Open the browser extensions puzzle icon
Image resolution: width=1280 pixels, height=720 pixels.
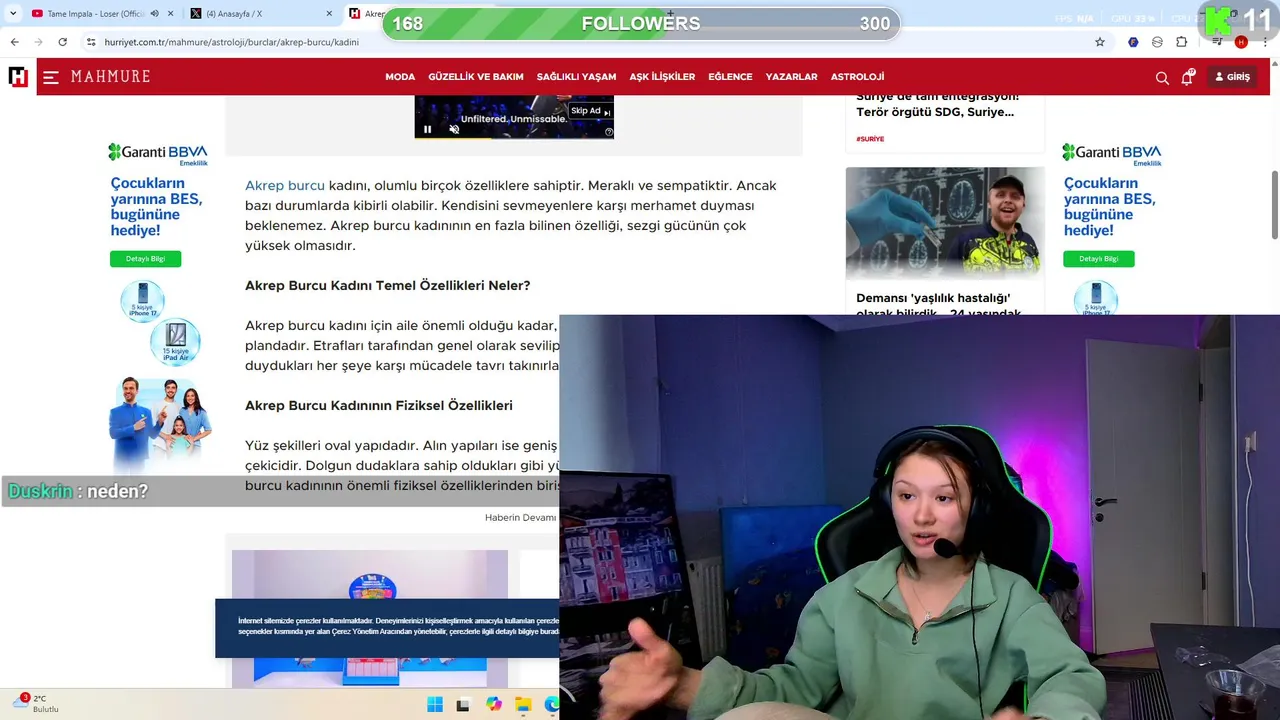pos(1182,42)
